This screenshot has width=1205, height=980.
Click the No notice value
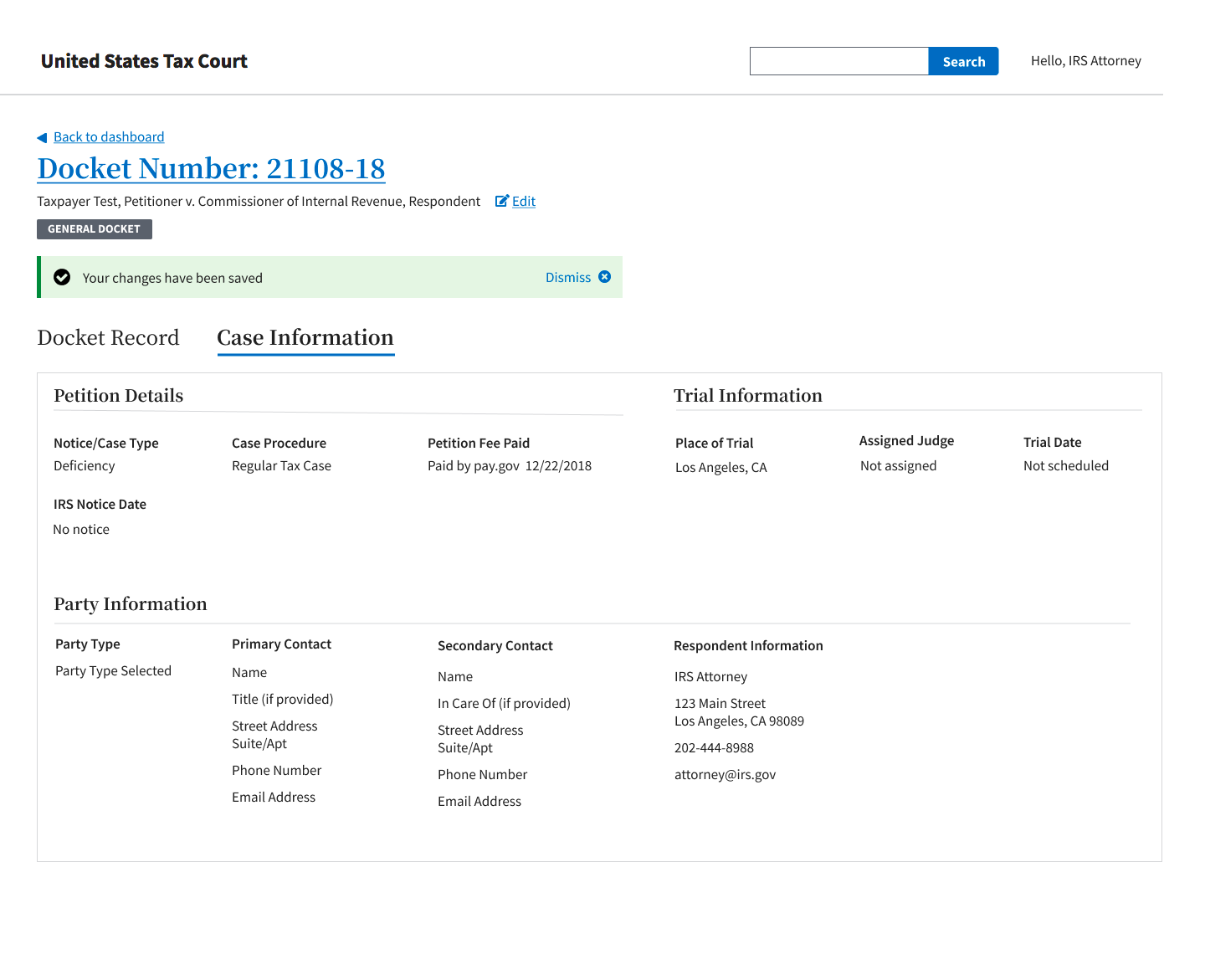pos(81,530)
